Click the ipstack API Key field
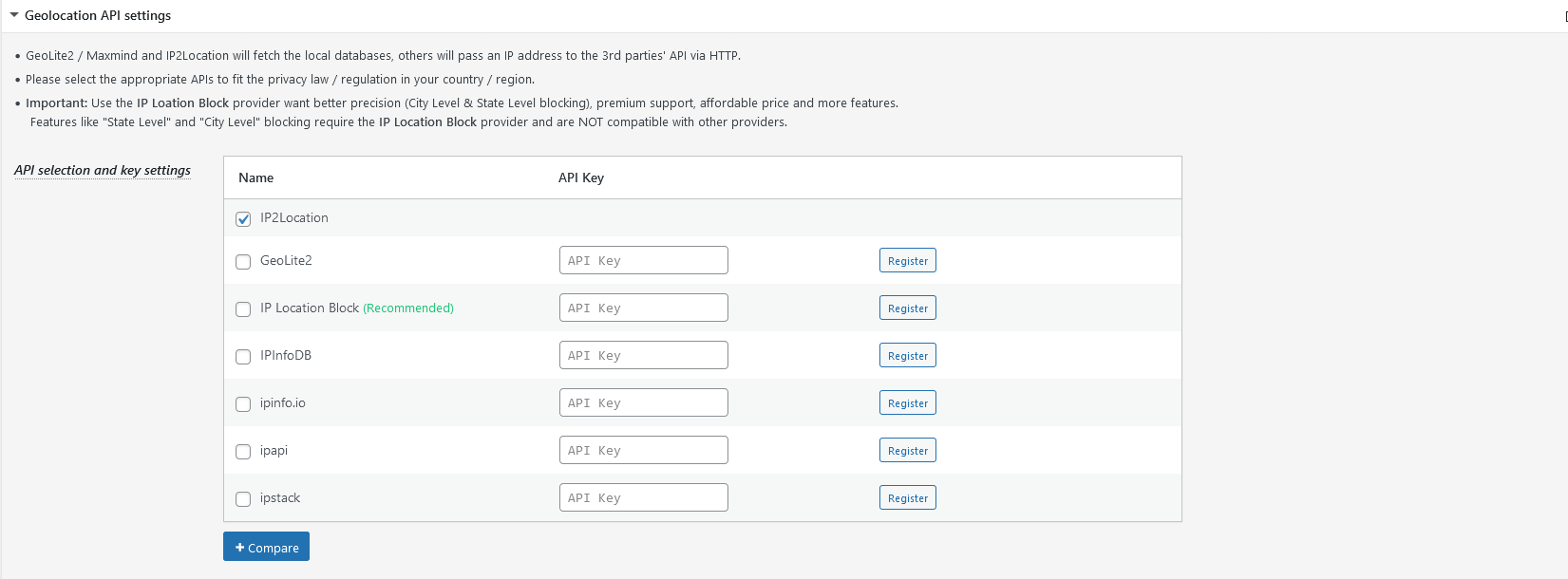 (x=644, y=497)
